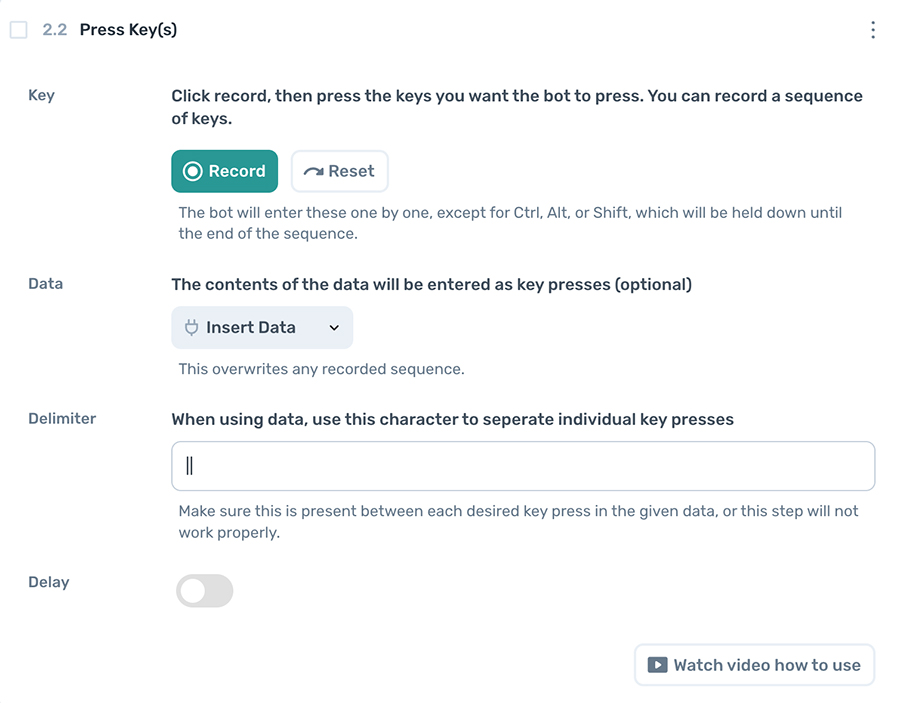Viewport: 900px width, 703px height.
Task: Click the Record button to start recording keys
Action: [x=224, y=170]
